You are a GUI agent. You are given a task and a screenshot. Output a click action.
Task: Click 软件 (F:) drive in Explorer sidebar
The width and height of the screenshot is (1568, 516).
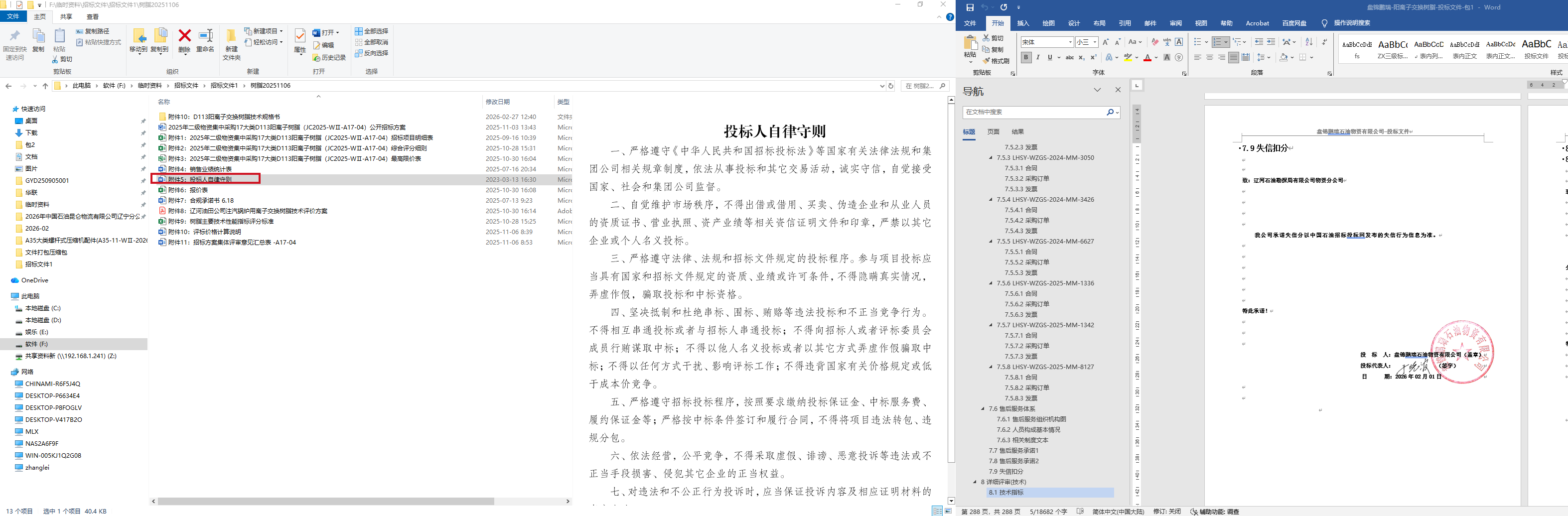click(x=36, y=344)
